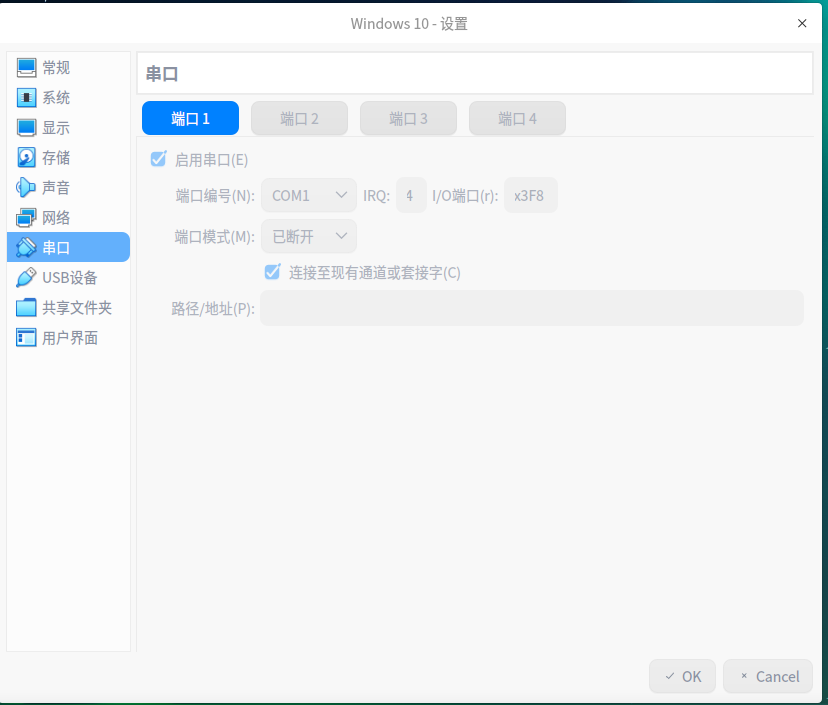Click Cancel to discard changes
The height and width of the screenshot is (705, 828).
768,676
